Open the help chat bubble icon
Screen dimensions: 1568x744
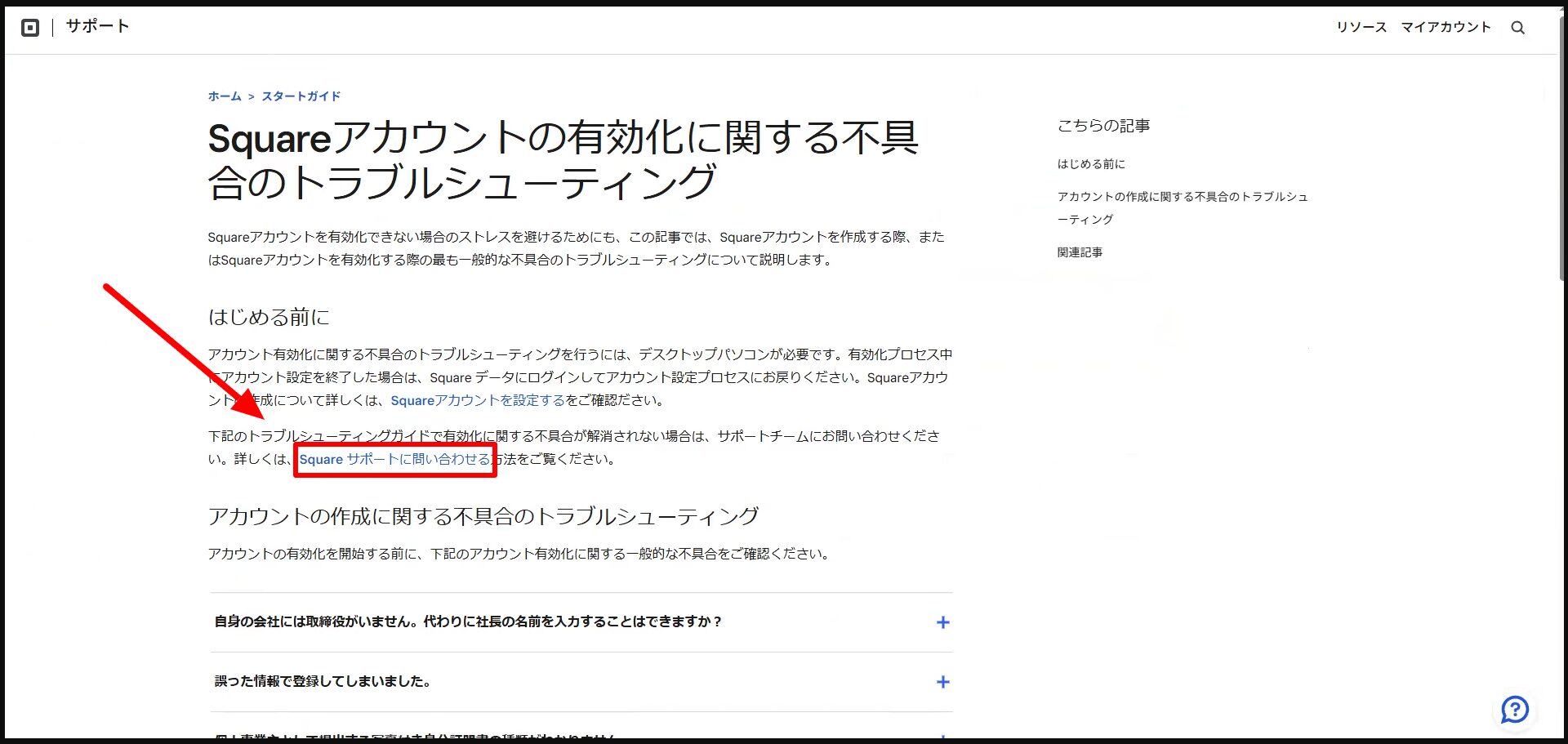pos(1515,709)
